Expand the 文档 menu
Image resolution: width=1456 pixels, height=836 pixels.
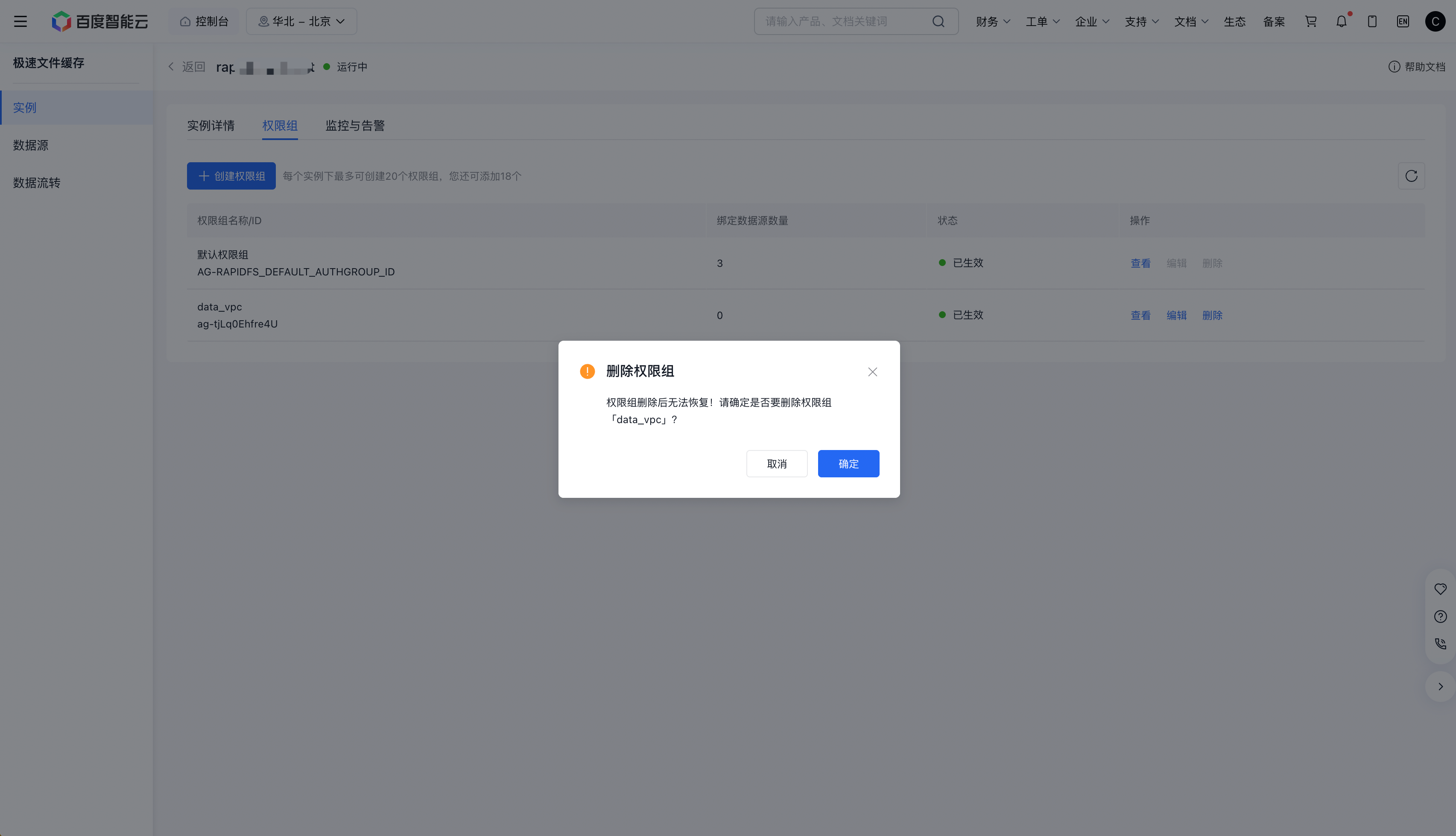click(x=1191, y=22)
